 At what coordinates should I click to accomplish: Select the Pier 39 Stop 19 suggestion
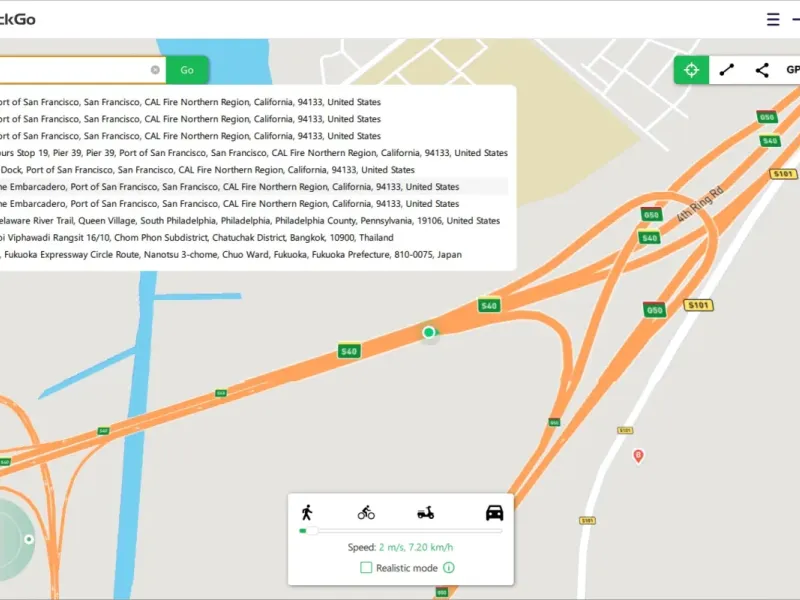pyautogui.click(x=254, y=153)
